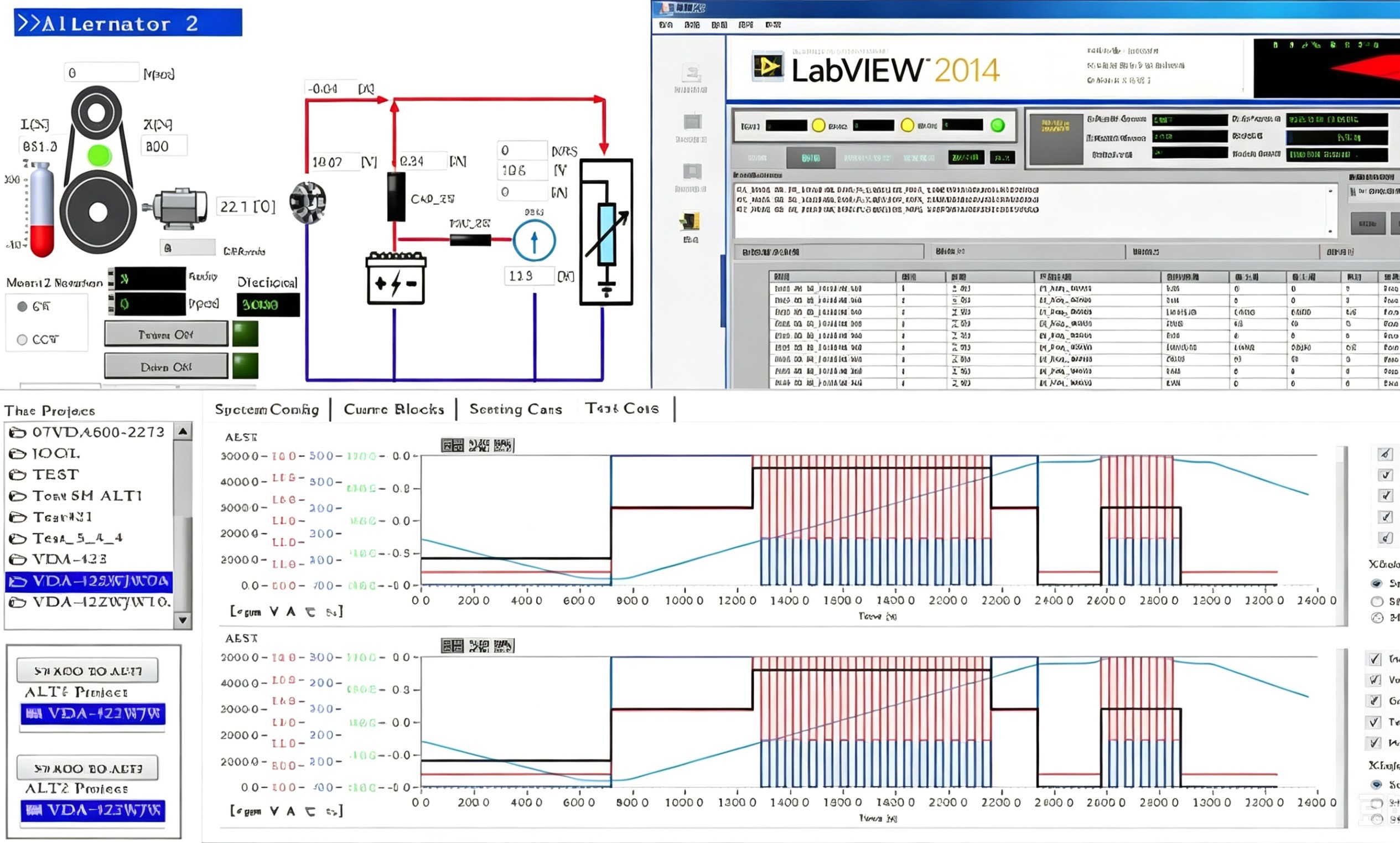Select project 07VDA600-2273 in list

89,432
